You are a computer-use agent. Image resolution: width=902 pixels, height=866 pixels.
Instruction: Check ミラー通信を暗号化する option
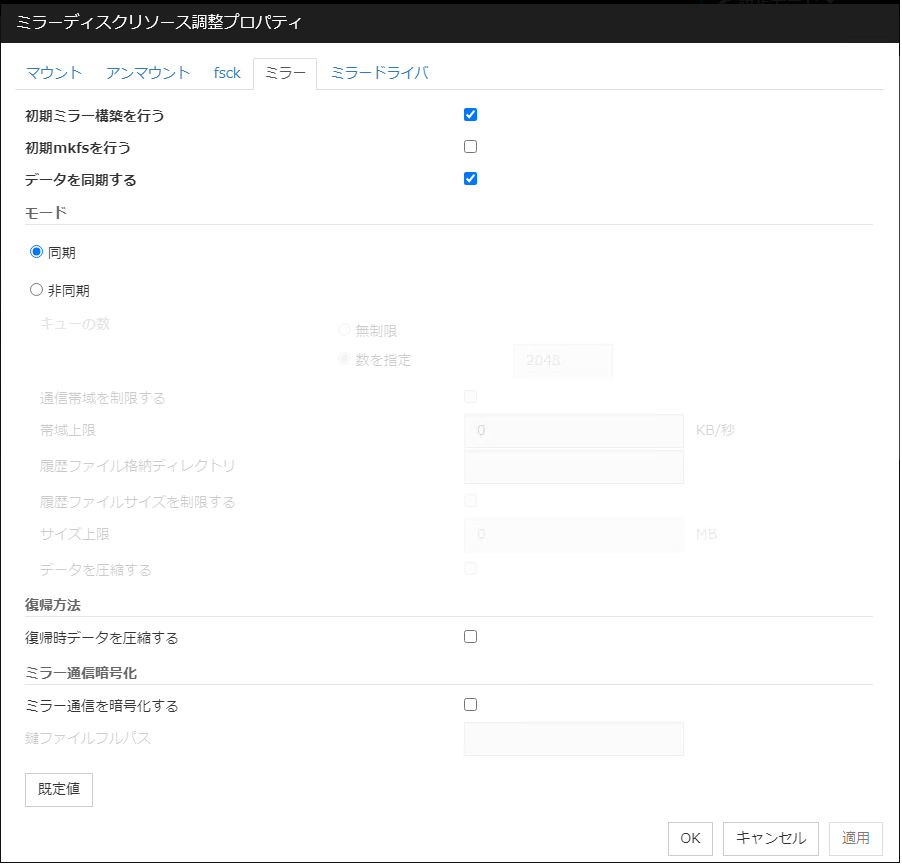pyautogui.click(x=471, y=705)
